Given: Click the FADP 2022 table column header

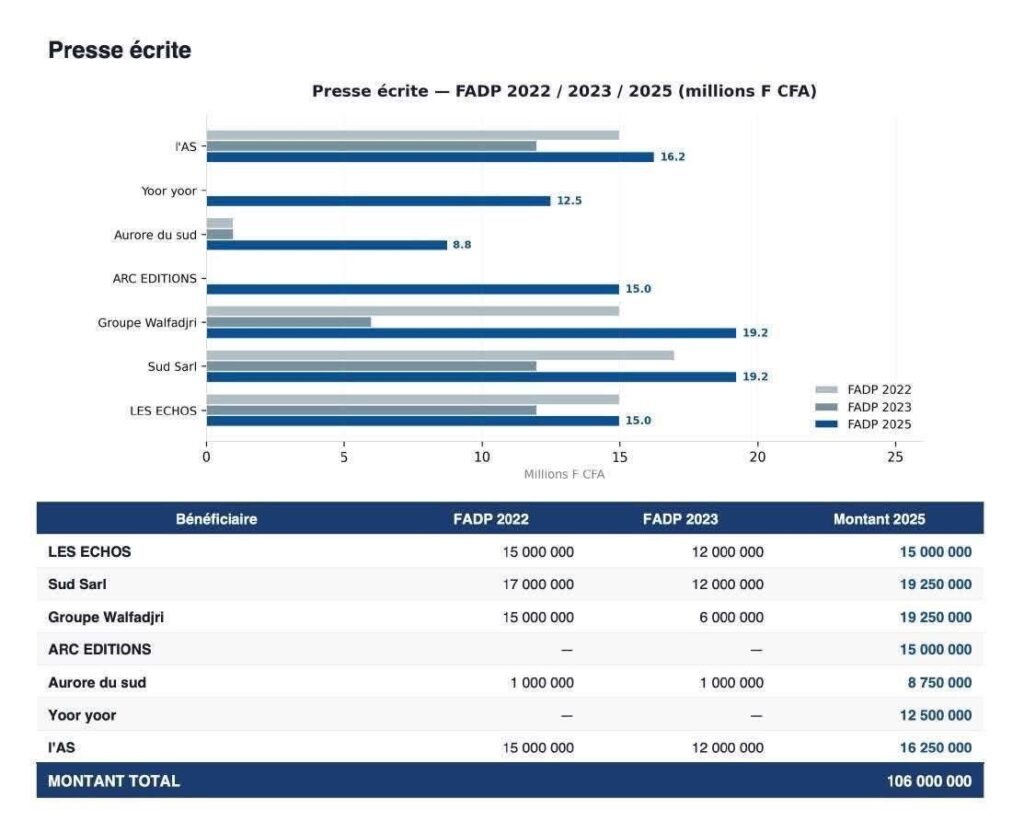Looking at the screenshot, I should pyautogui.click(x=491, y=519).
